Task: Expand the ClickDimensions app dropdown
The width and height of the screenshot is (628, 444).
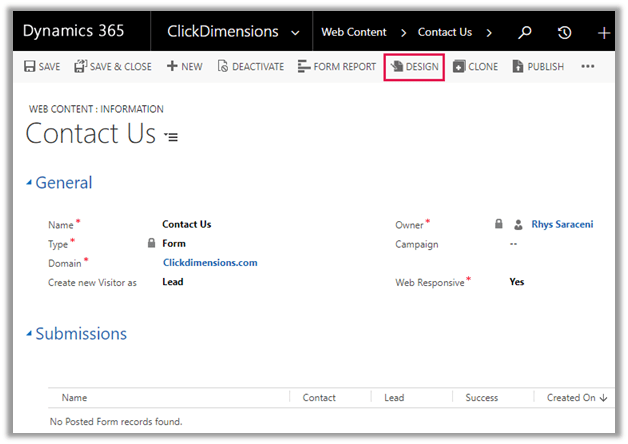Action: 294,32
